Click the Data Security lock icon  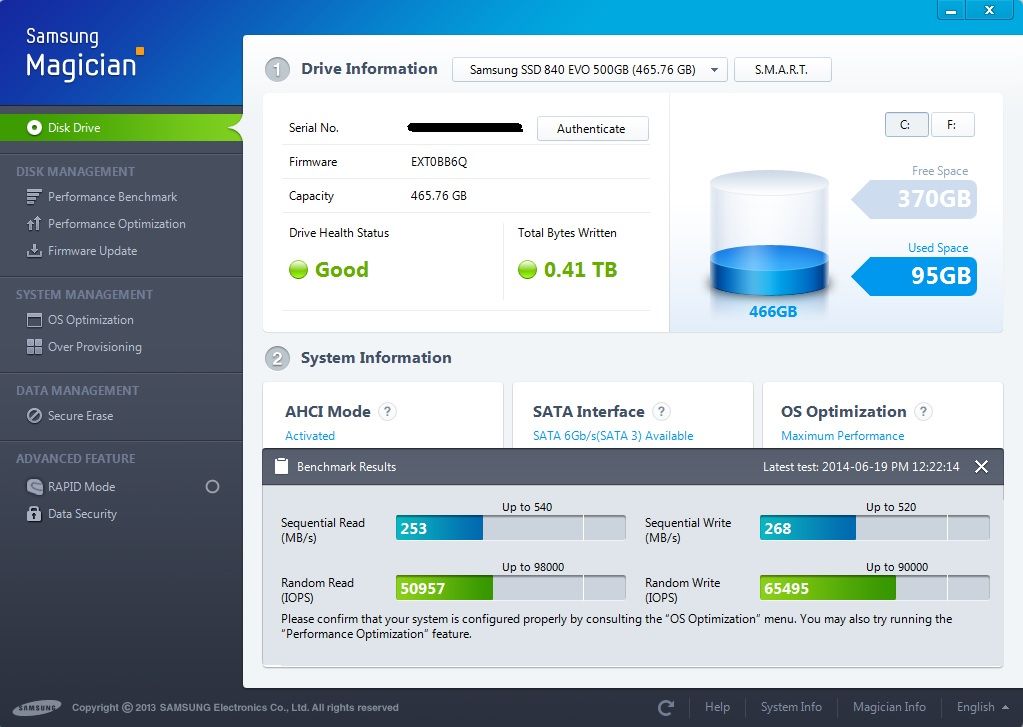34,514
